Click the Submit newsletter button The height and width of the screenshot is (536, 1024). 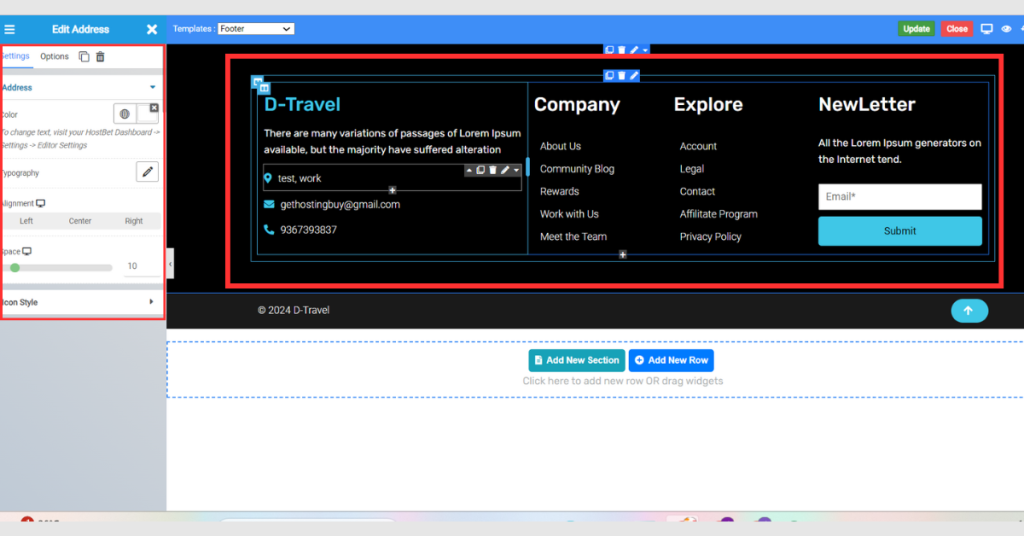[900, 231]
